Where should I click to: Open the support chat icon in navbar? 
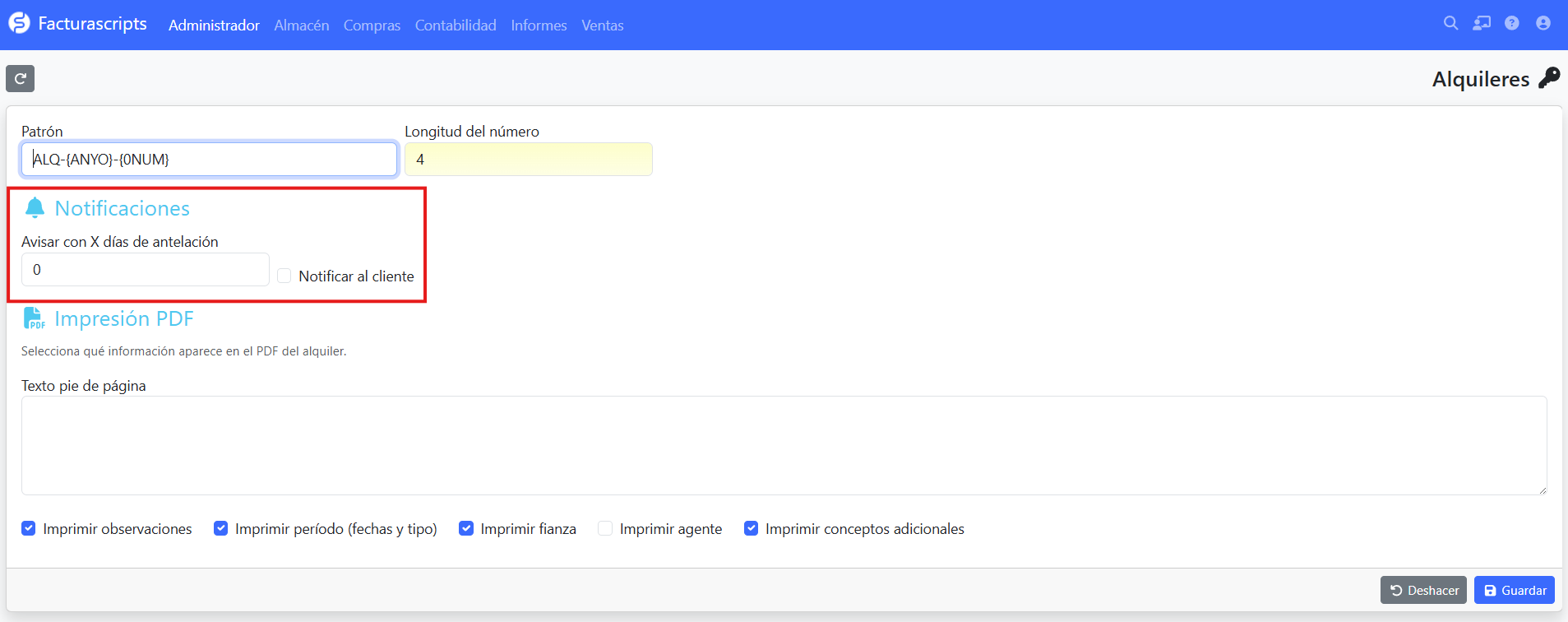tap(1482, 23)
